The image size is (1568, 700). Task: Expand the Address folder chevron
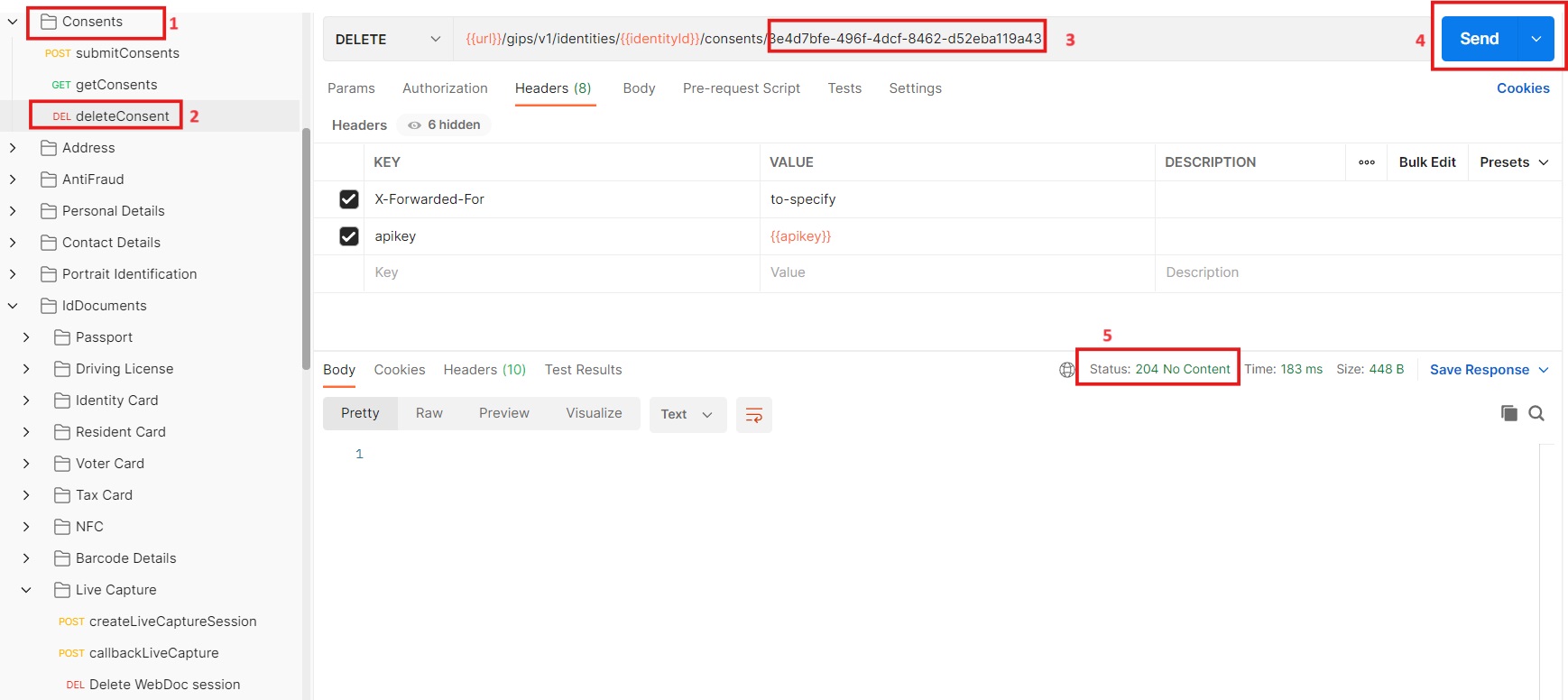click(13, 148)
